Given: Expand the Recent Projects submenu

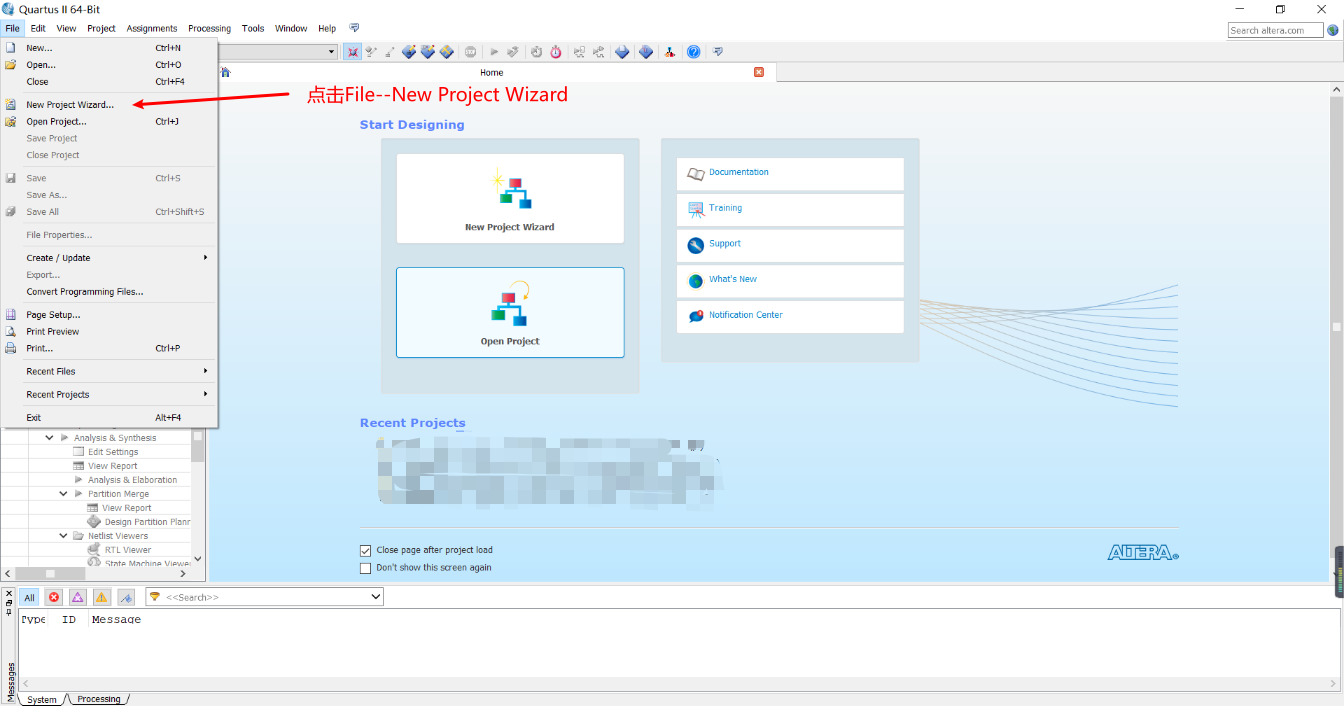Looking at the screenshot, I should (x=110, y=394).
